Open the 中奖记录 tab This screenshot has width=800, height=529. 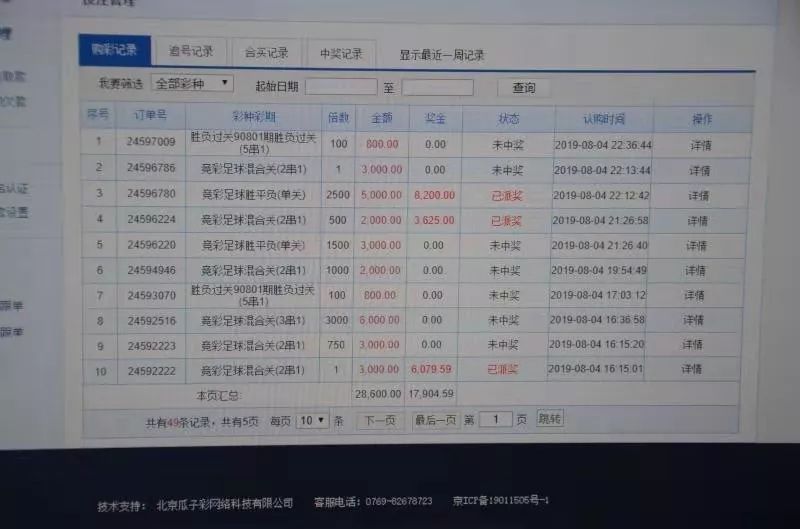coord(341,53)
